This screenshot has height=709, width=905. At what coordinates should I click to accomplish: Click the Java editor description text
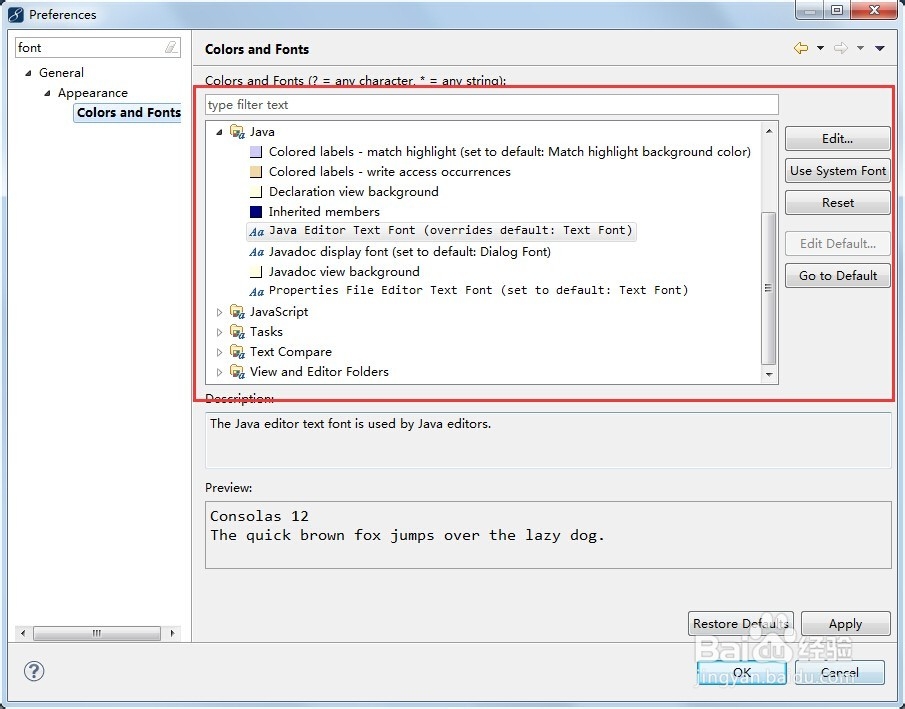(x=350, y=424)
